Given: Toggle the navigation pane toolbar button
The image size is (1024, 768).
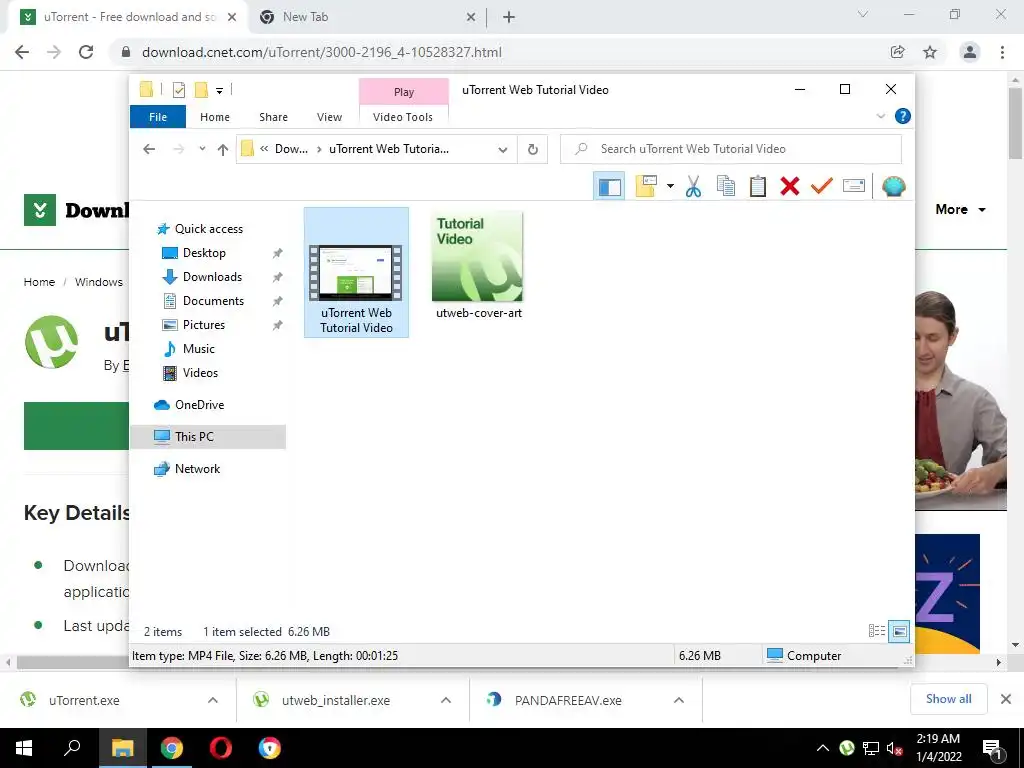Looking at the screenshot, I should [609, 187].
